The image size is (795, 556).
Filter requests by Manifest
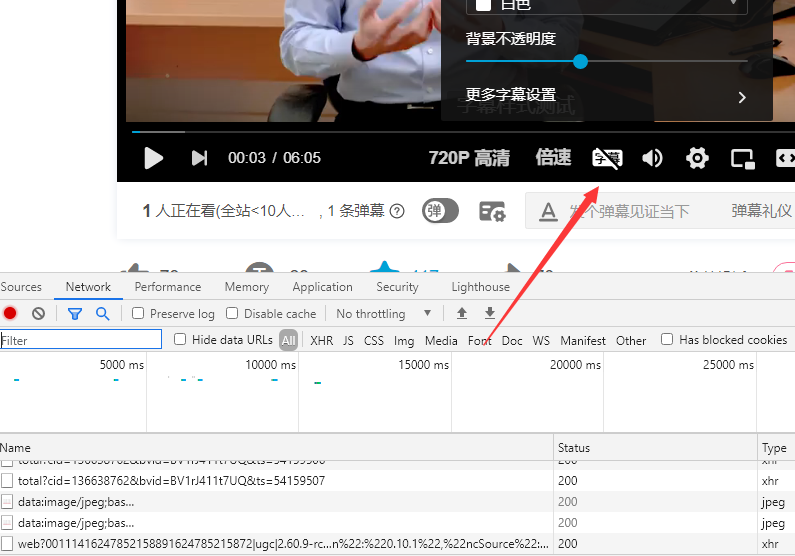point(583,341)
